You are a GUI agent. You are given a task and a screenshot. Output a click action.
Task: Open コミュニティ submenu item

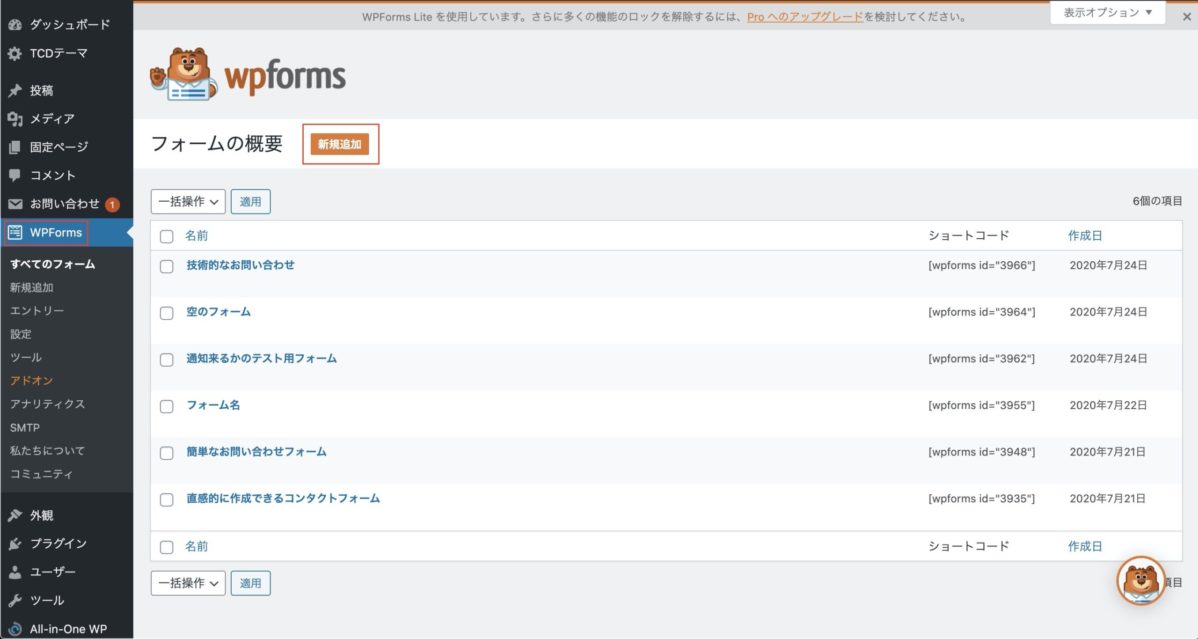[41, 474]
